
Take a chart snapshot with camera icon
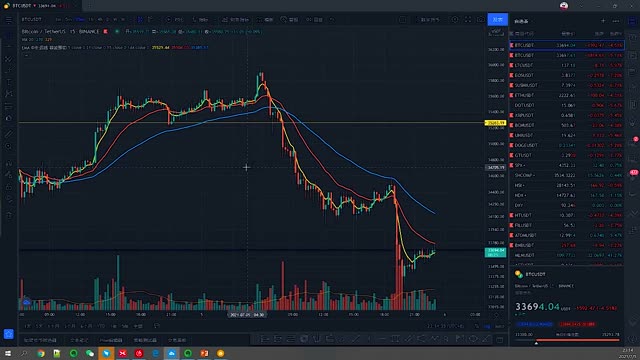tap(481, 20)
